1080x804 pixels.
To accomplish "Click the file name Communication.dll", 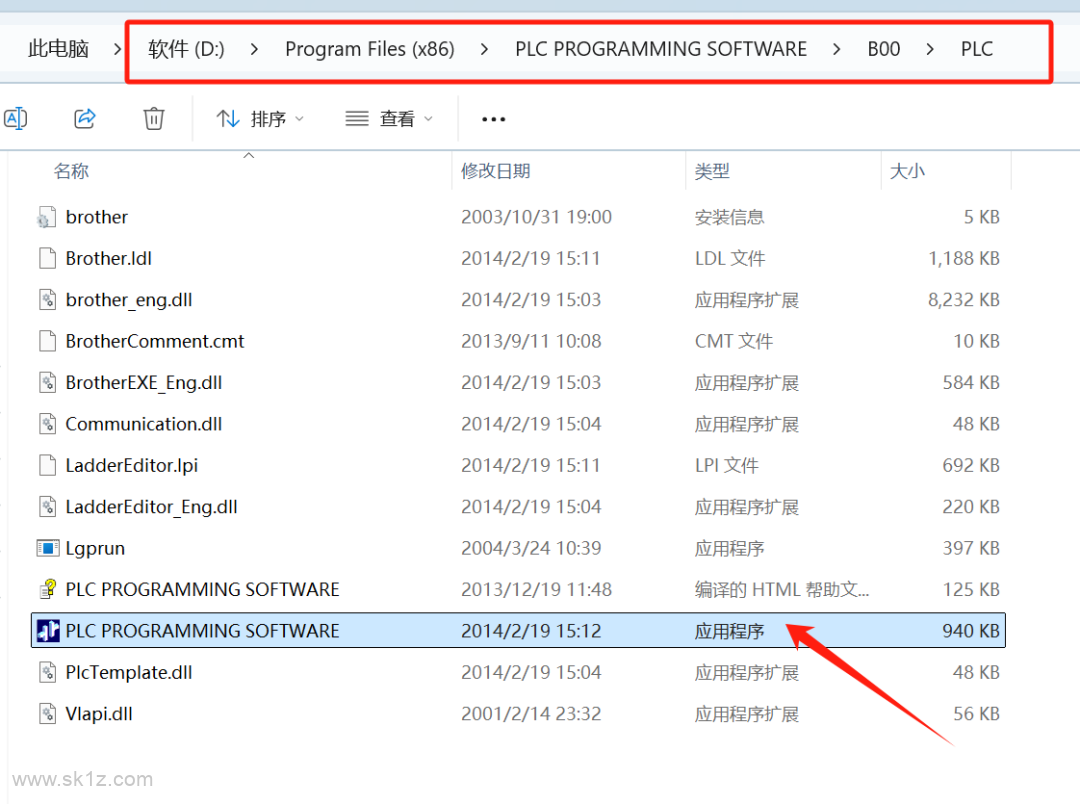I will coord(144,424).
